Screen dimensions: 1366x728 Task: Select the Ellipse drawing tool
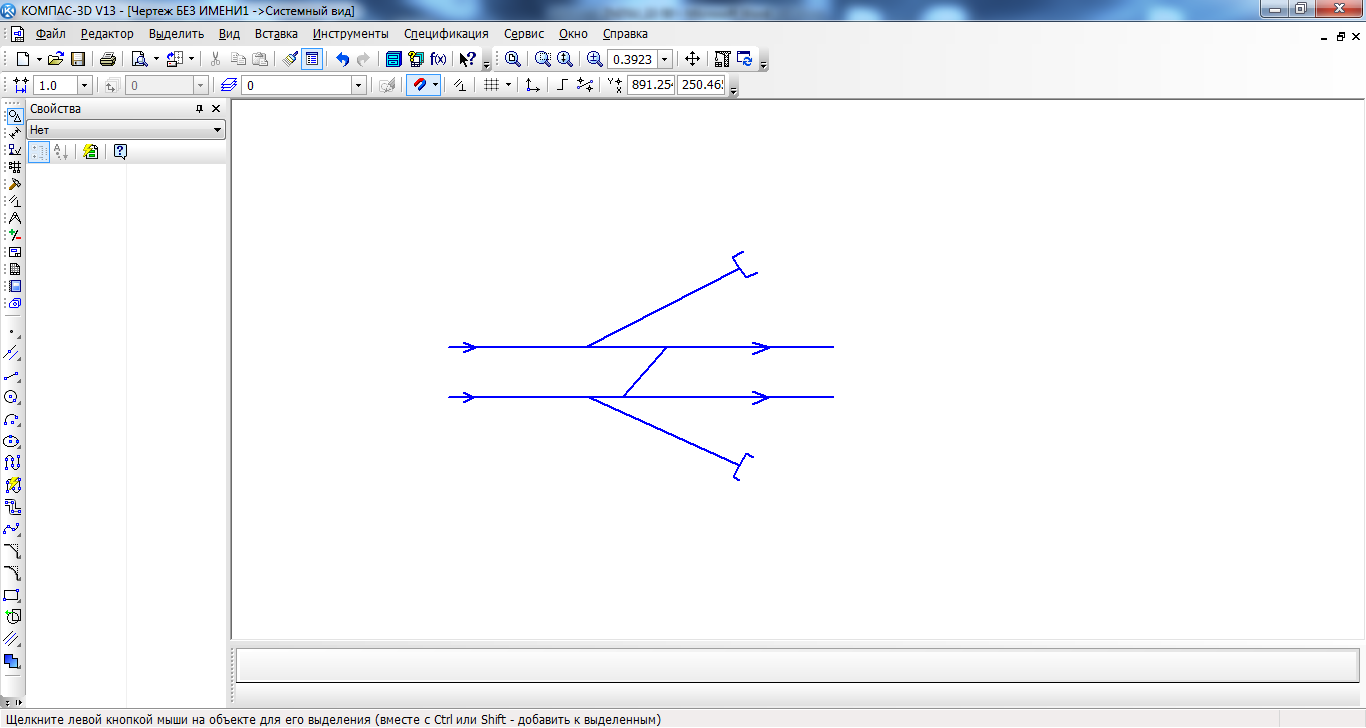(x=12, y=441)
